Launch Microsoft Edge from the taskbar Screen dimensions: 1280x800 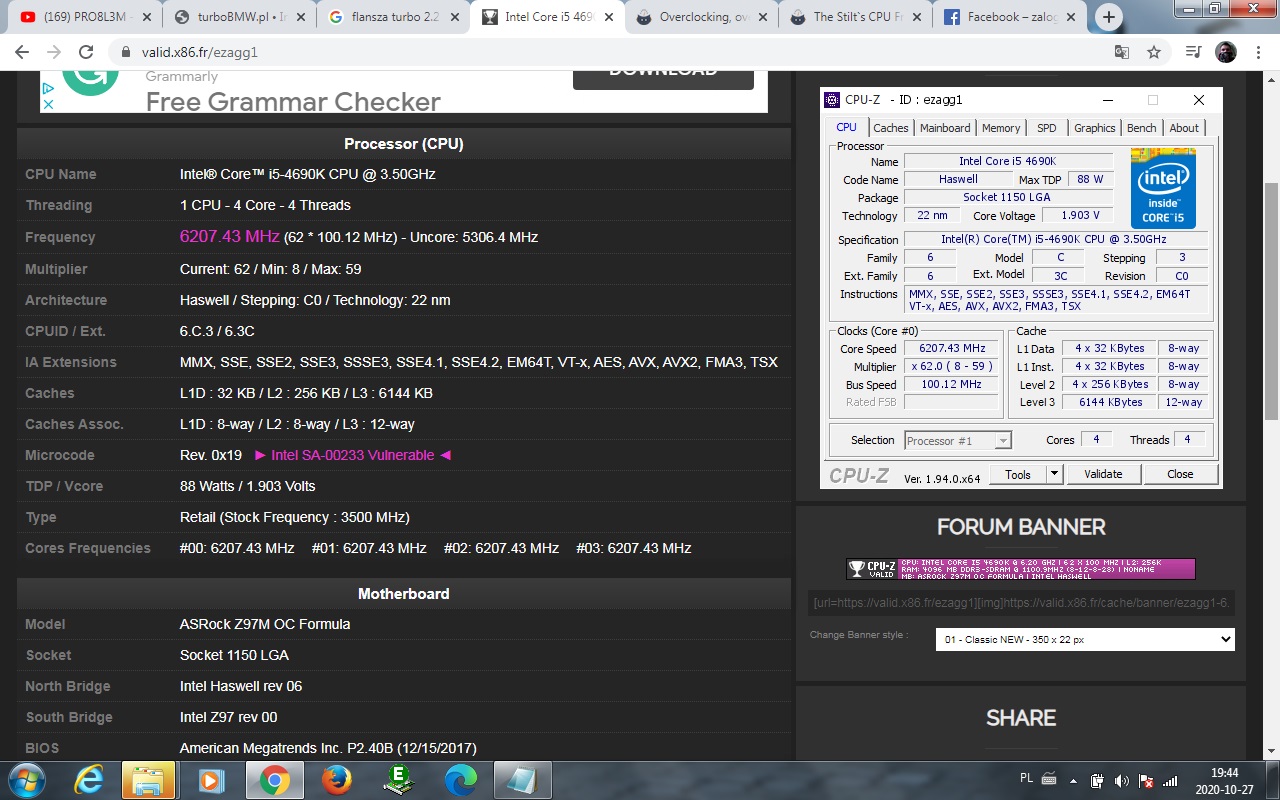[x=460, y=780]
